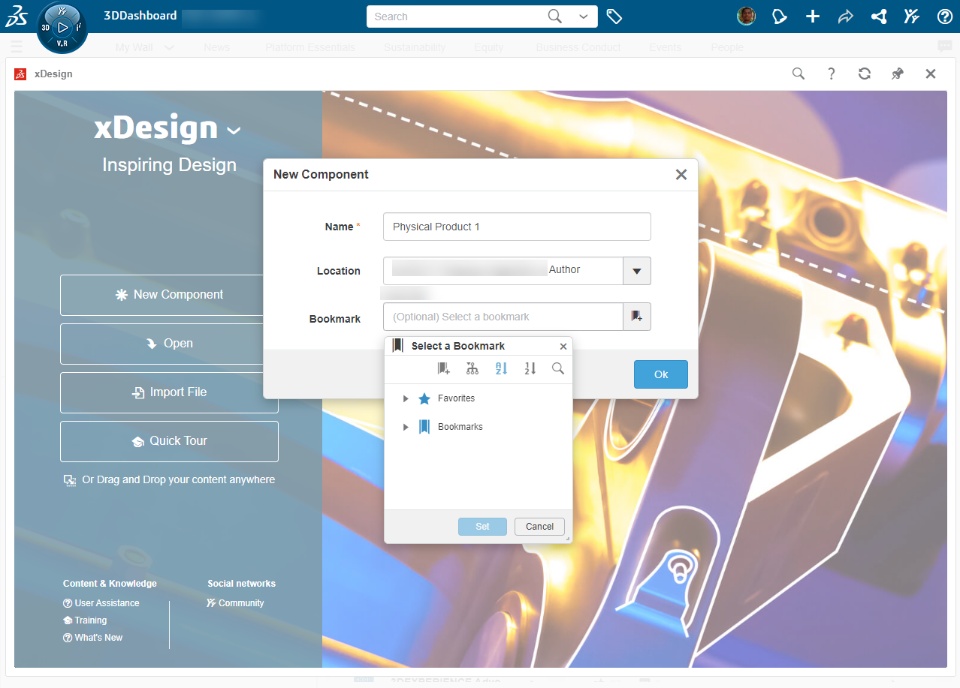This screenshot has height=688, width=960.
Task: Click the Set button
Action: click(482, 527)
